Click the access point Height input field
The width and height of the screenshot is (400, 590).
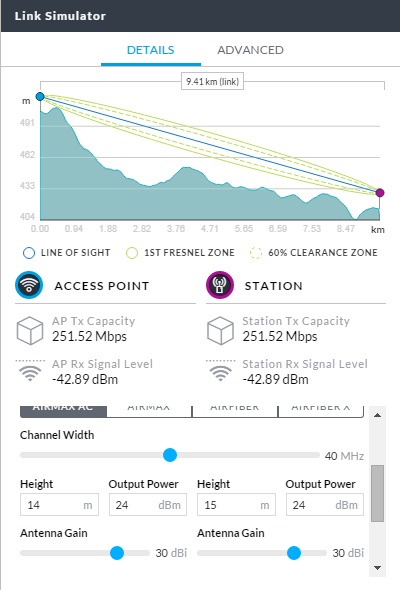coord(59,505)
